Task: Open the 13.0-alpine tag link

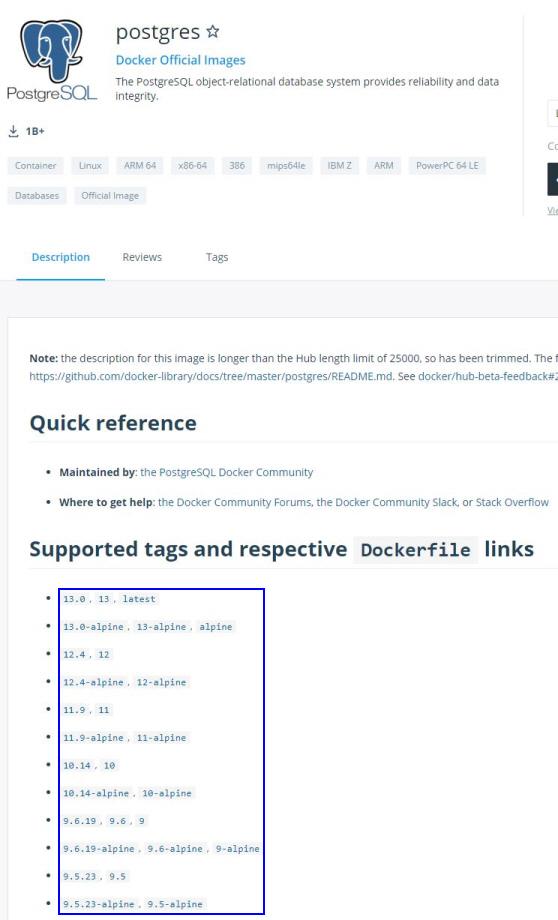Action: click(x=93, y=627)
